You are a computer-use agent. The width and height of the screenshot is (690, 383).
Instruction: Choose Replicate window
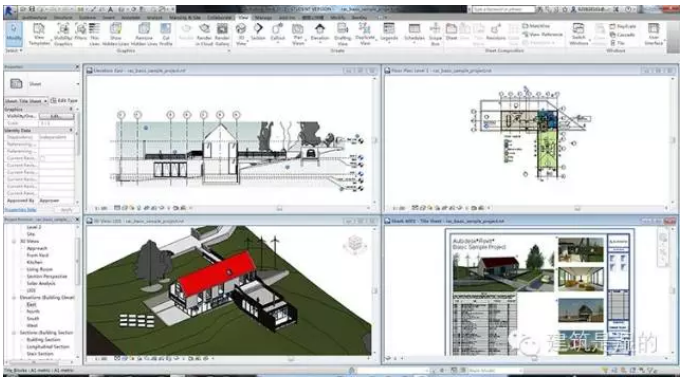point(623,26)
